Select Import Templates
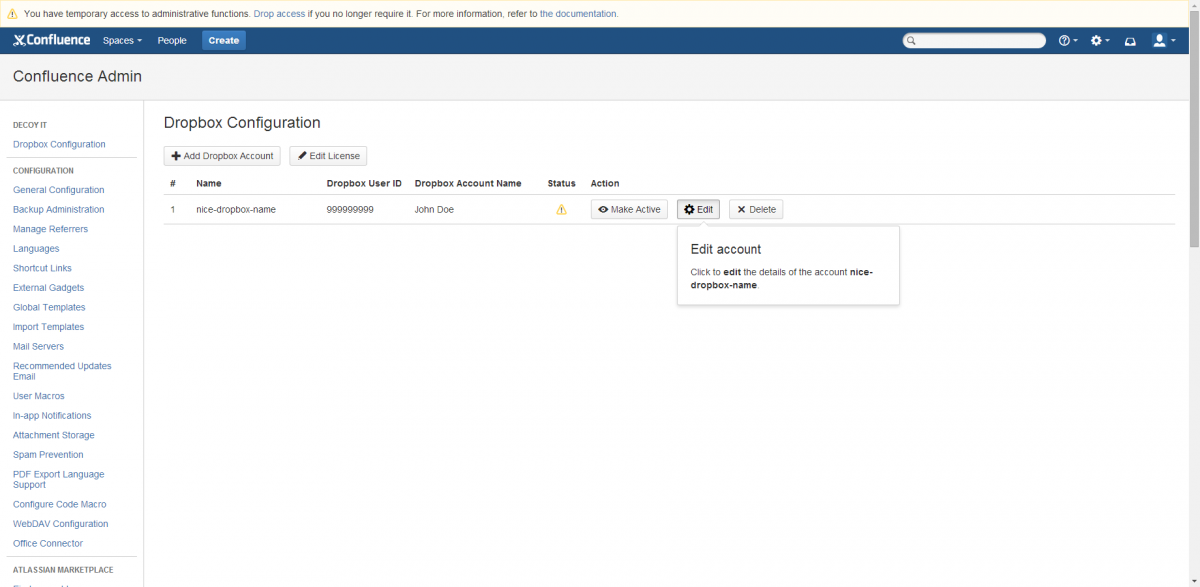The image size is (1200, 587). point(48,327)
